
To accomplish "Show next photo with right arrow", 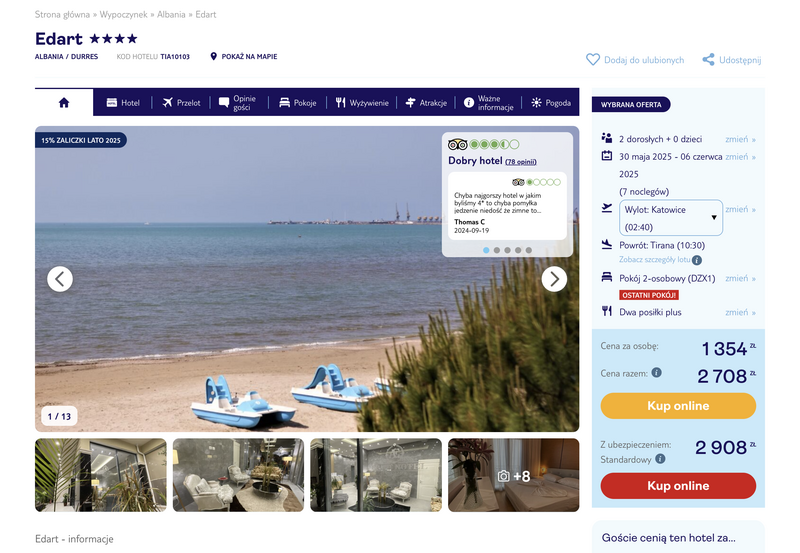I will [554, 279].
